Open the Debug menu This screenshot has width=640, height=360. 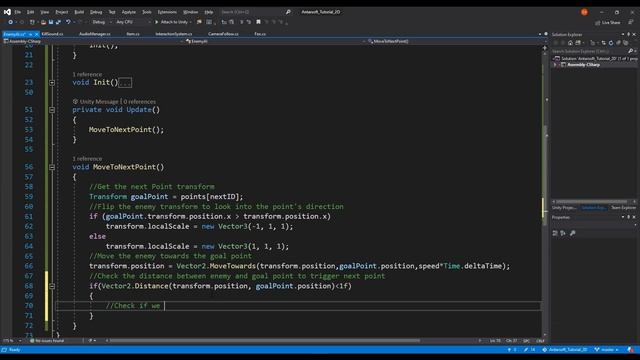tap(96, 12)
